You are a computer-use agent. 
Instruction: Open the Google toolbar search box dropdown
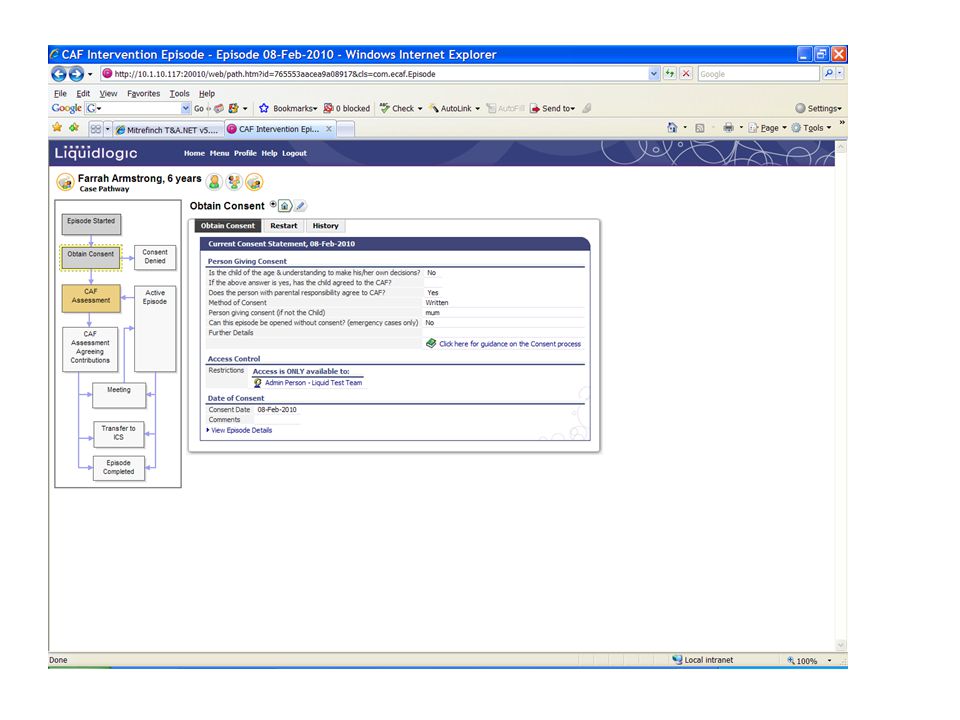186,108
